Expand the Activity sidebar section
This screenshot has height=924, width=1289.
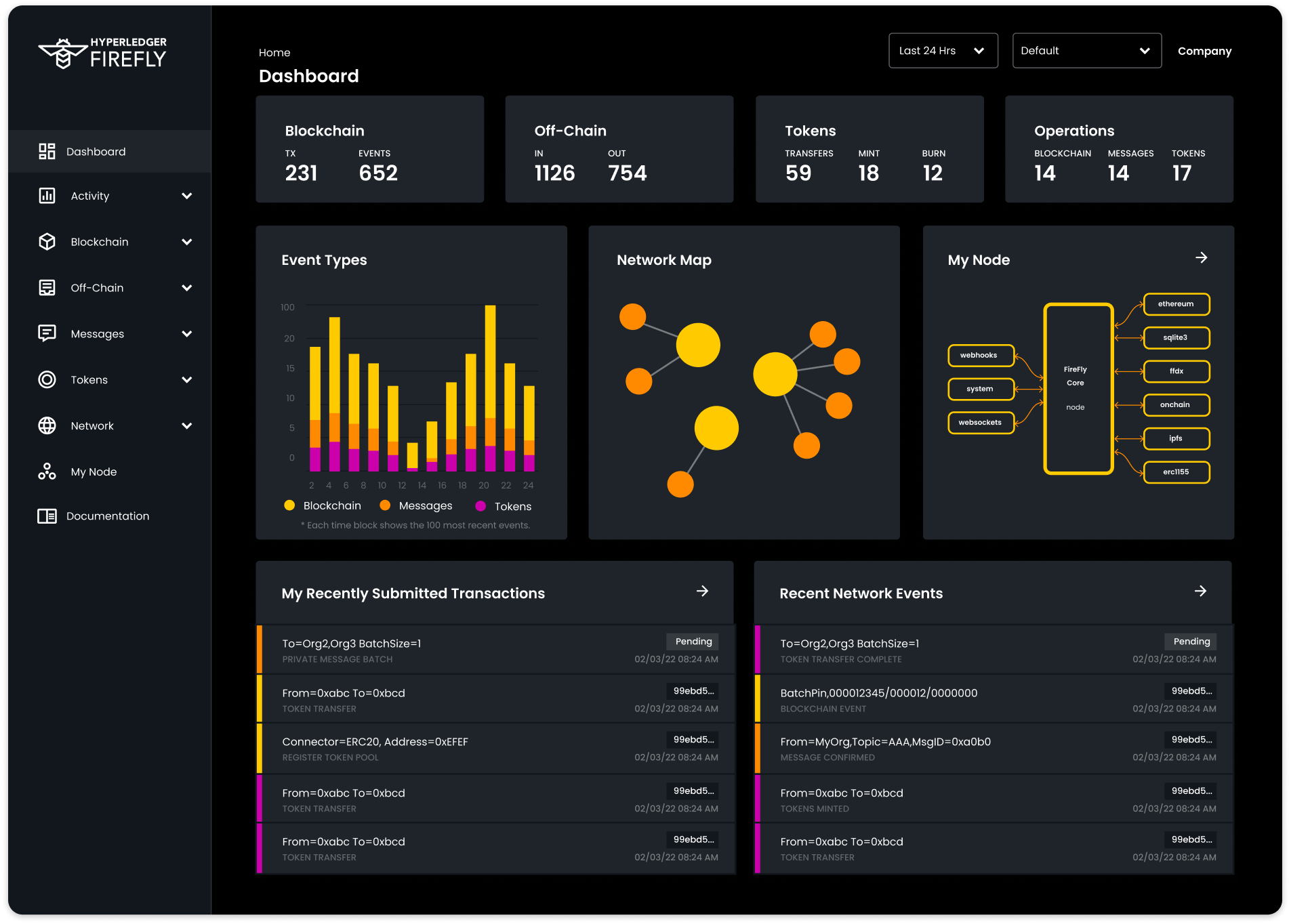[x=187, y=196]
